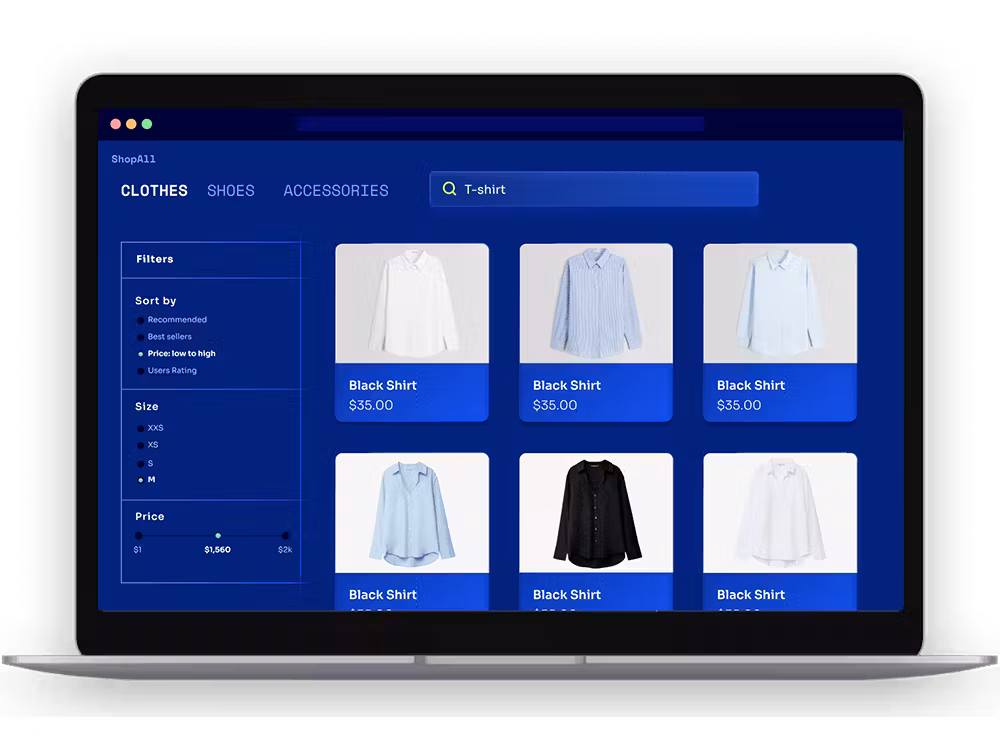Click the Size heading

tap(147, 406)
